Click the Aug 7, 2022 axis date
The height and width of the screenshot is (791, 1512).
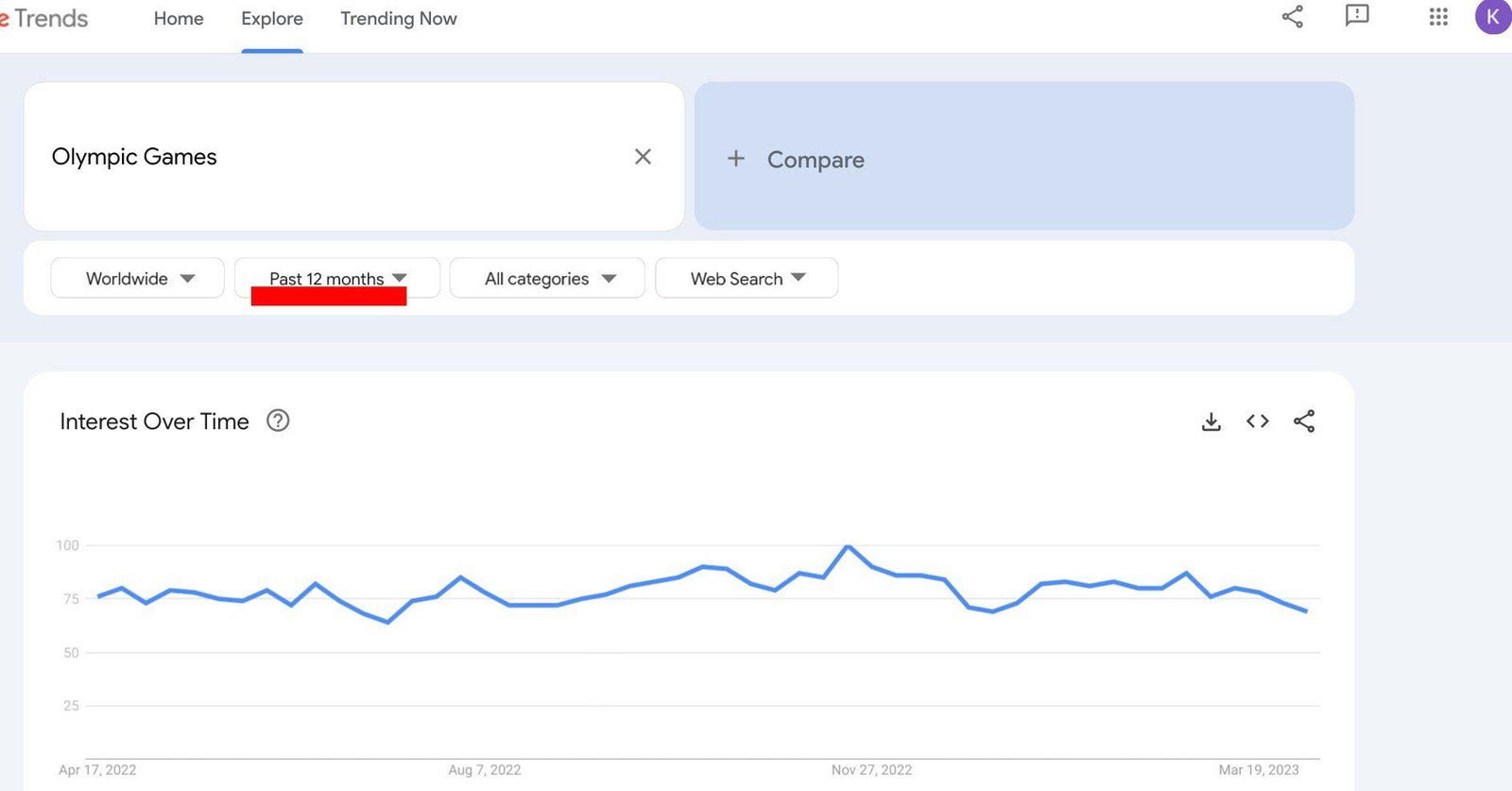point(485,770)
